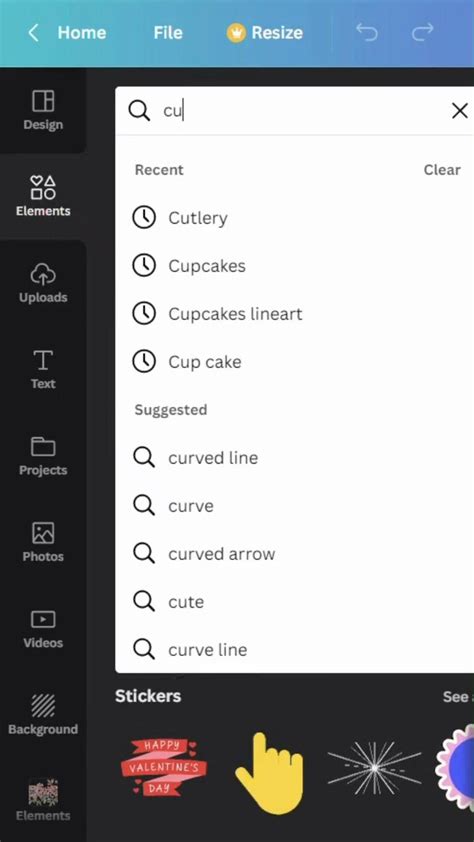Open the Design panel in sidebar
Screen dimensions: 474x842
tap(43, 110)
